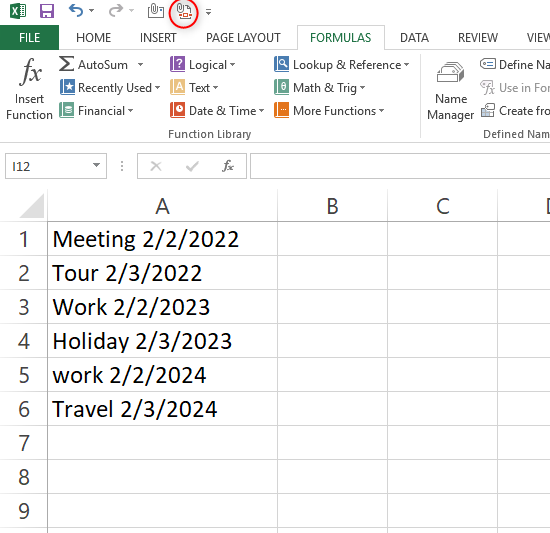Switch to the INSERT tab

tap(158, 38)
